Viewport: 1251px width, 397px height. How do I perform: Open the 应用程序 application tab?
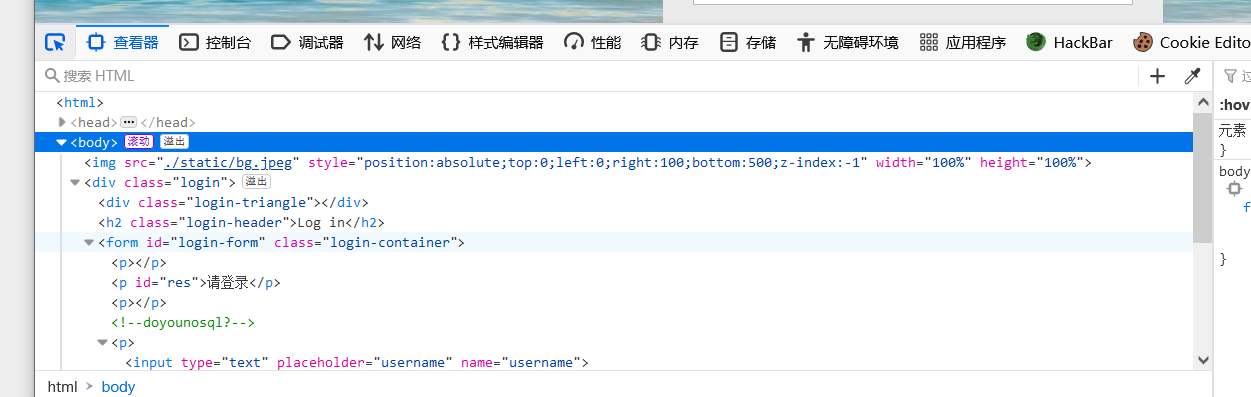pyautogui.click(x=963, y=42)
